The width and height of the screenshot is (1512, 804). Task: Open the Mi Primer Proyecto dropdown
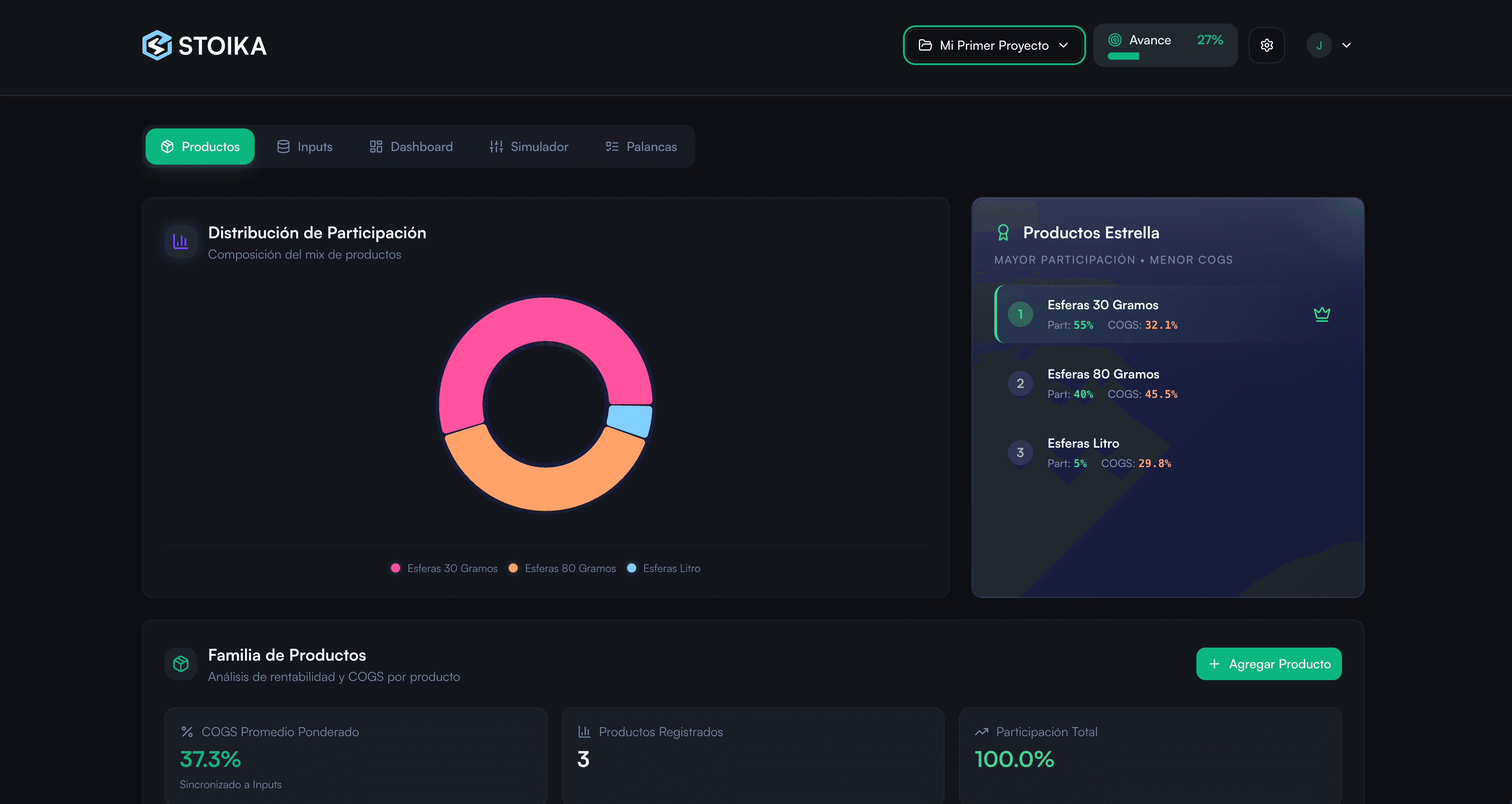[x=994, y=45]
